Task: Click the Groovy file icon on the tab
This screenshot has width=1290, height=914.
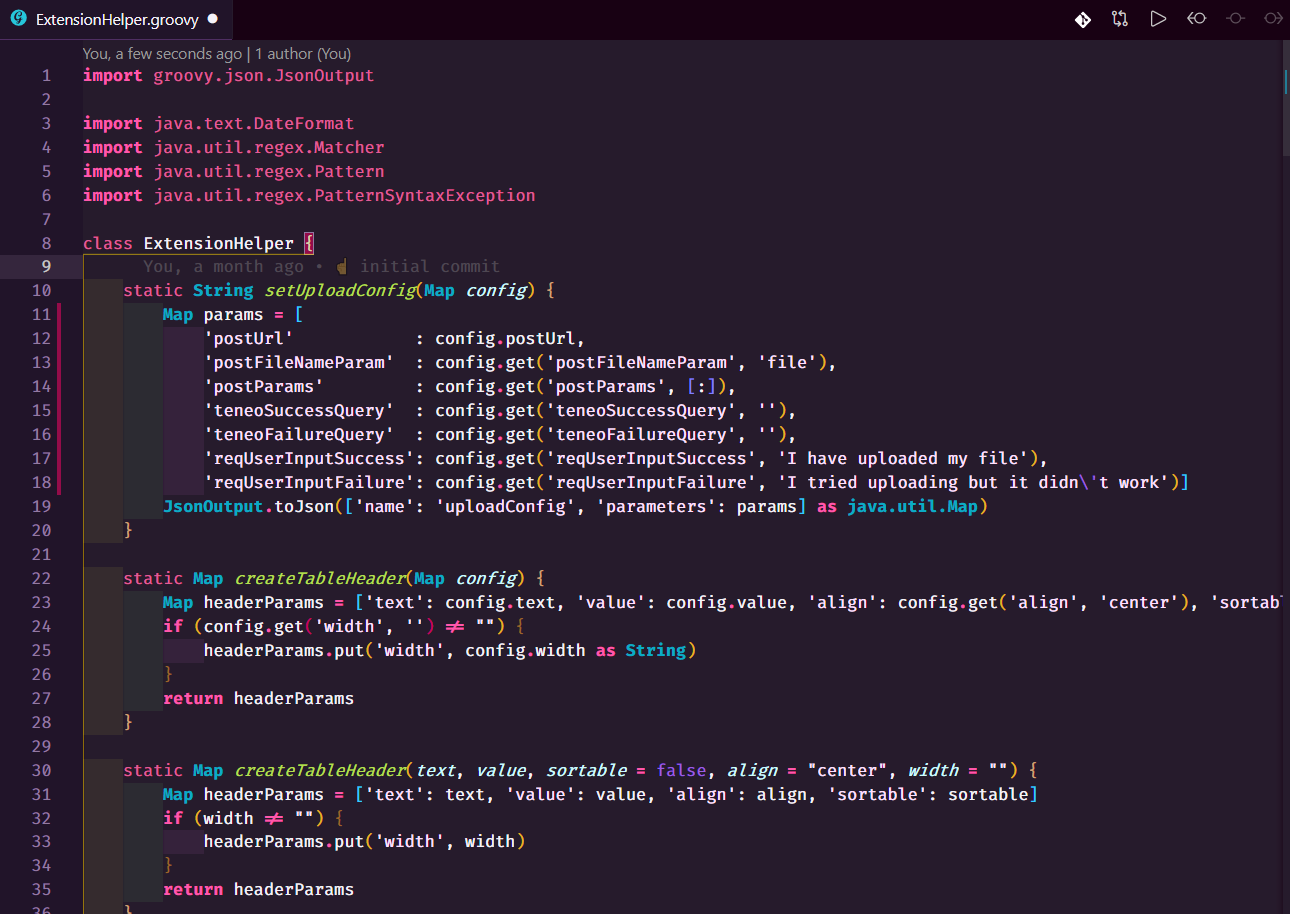Action: [x=17, y=19]
